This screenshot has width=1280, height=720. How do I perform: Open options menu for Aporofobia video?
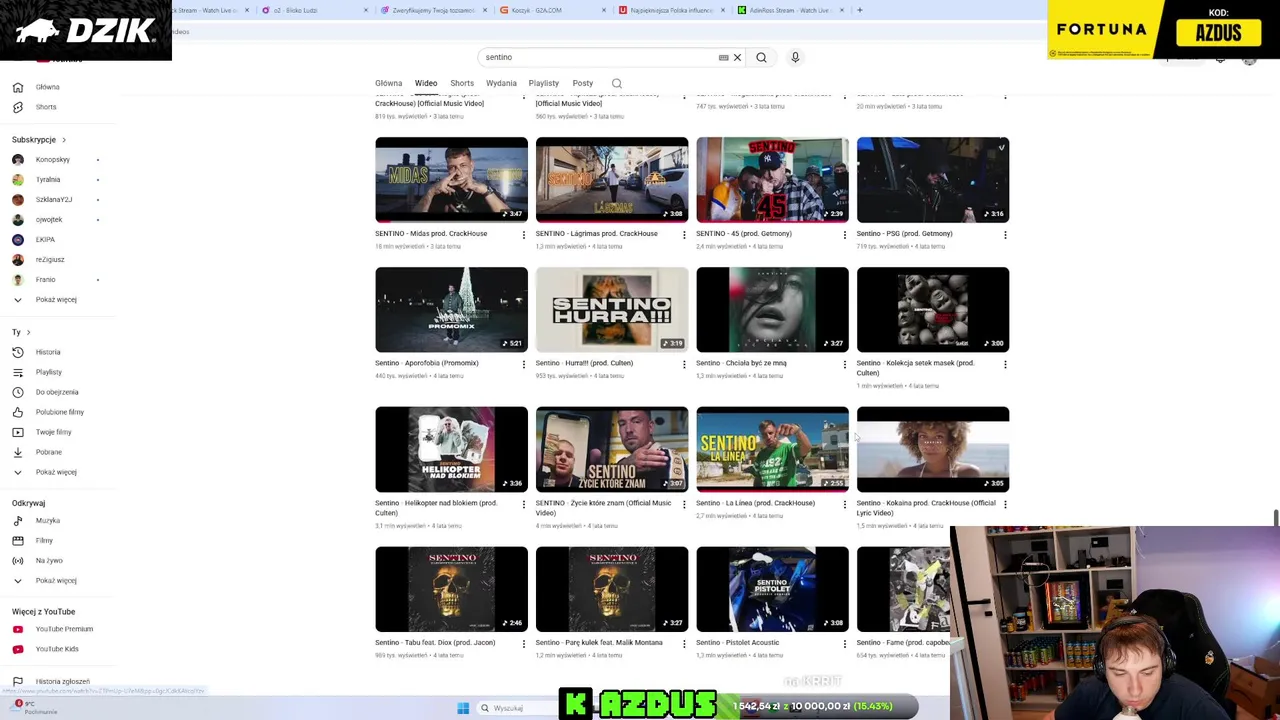(x=523, y=364)
